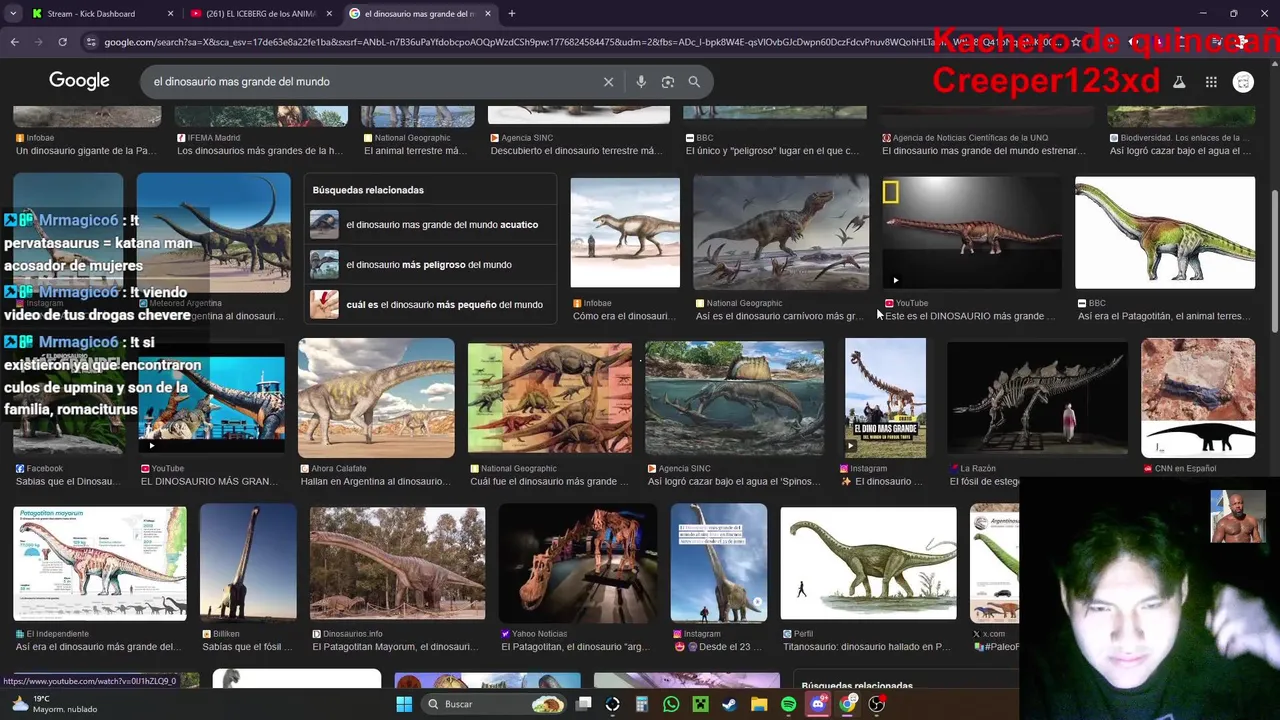Open Chrome from taskbar
Screen dimensions: 1280x720
(x=847, y=704)
